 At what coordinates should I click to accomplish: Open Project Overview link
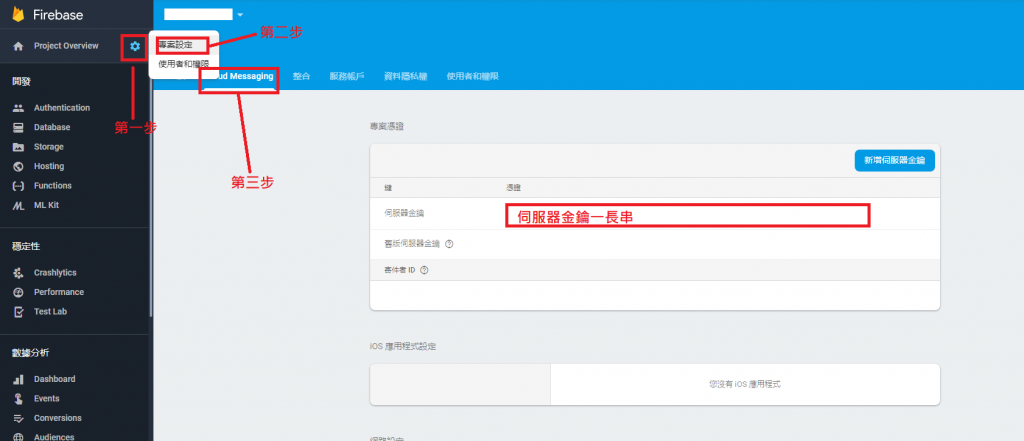66,46
